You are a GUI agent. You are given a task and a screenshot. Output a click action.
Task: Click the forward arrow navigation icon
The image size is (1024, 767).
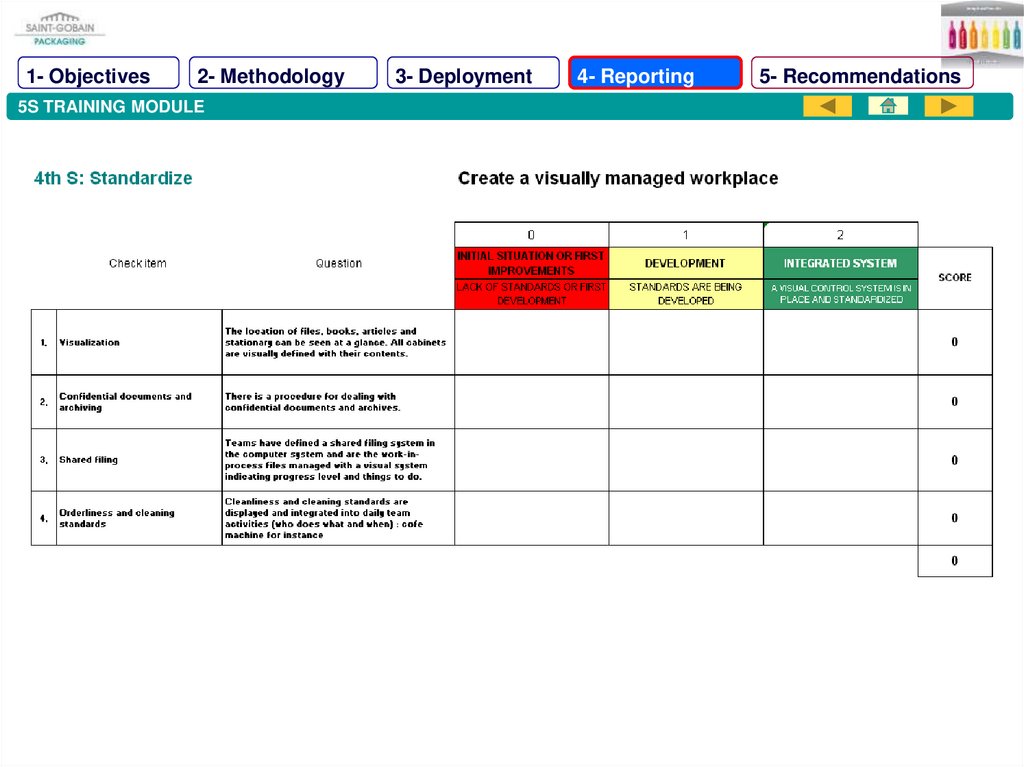[948, 106]
